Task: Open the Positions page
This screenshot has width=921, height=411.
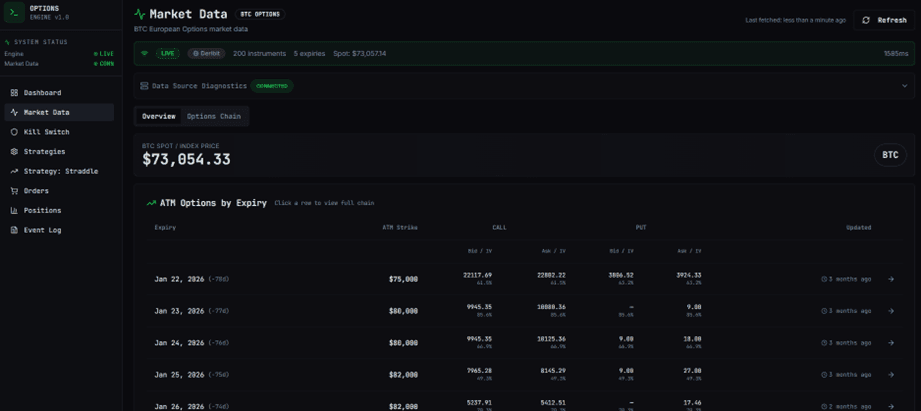Action: (x=59, y=210)
